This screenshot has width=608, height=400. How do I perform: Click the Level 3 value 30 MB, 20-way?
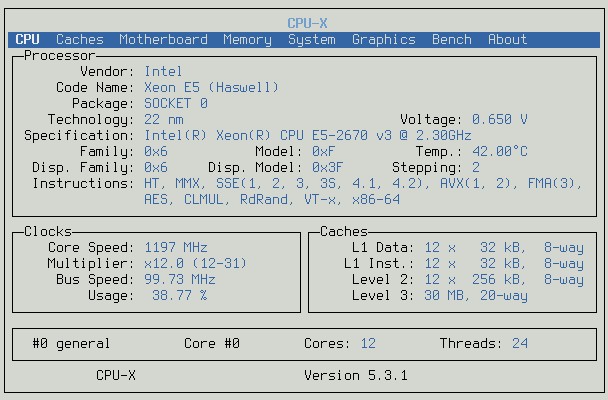[476, 296]
